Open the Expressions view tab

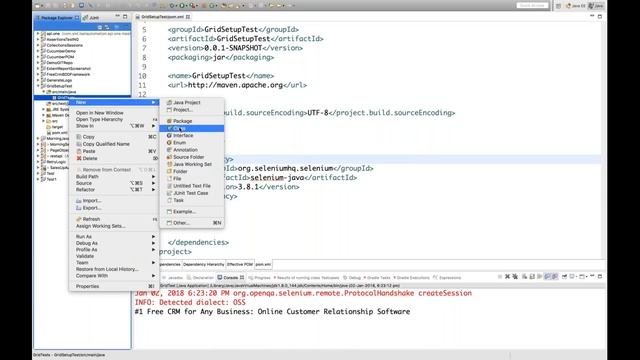pyautogui.click(x=447, y=278)
